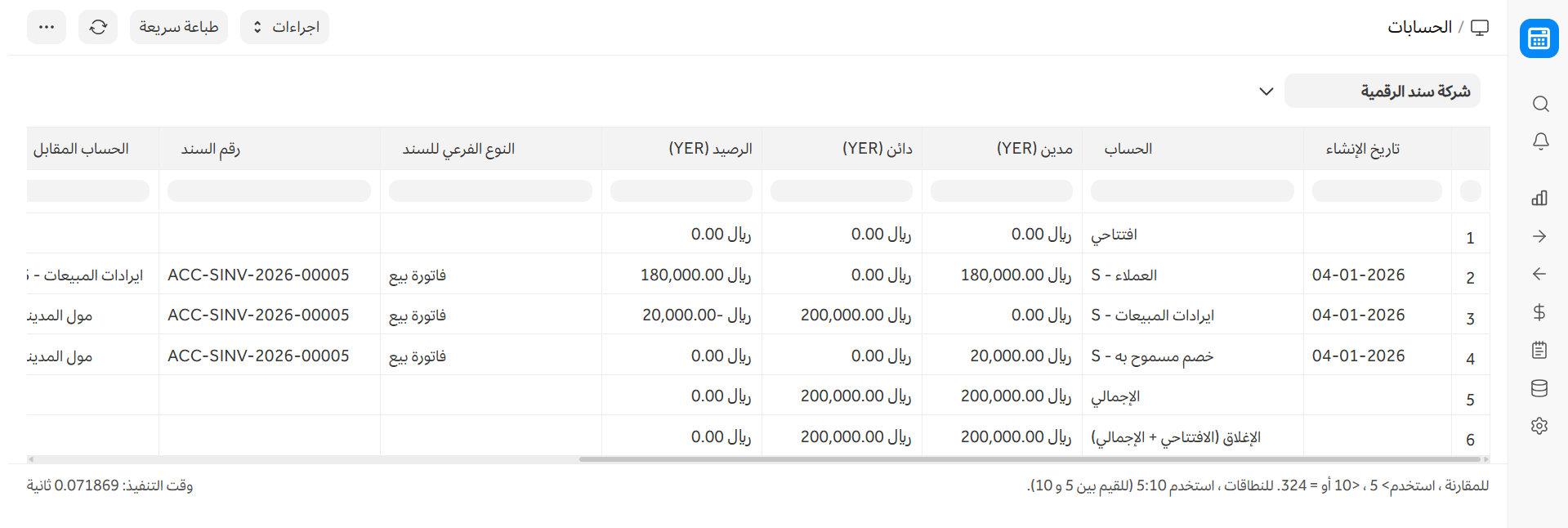The image size is (1568, 528).
Task: Click the search magnifier icon in sidebar
Action: tap(1540, 104)
